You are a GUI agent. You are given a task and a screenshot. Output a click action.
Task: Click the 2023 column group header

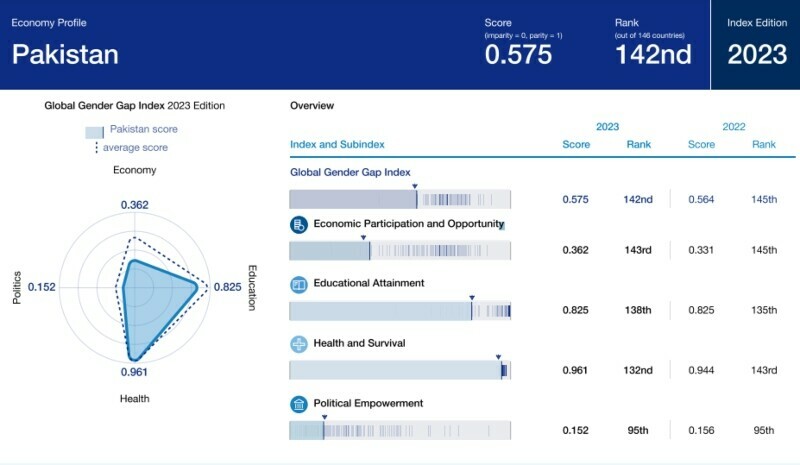coord(607,127)
